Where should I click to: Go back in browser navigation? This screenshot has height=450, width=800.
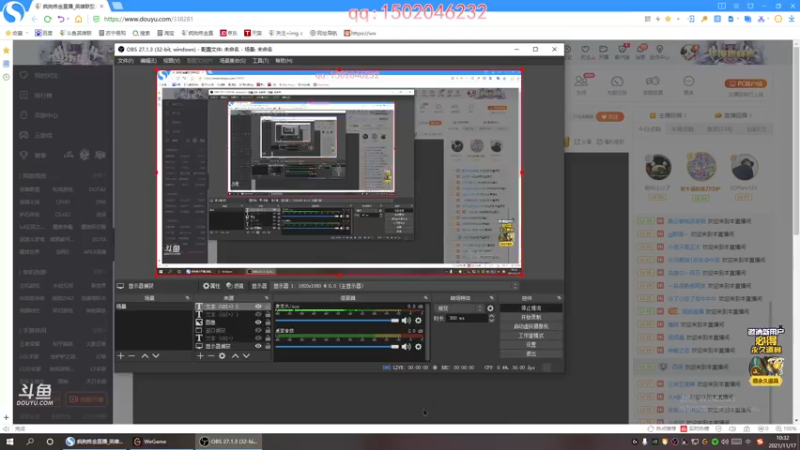click(34, 19)
